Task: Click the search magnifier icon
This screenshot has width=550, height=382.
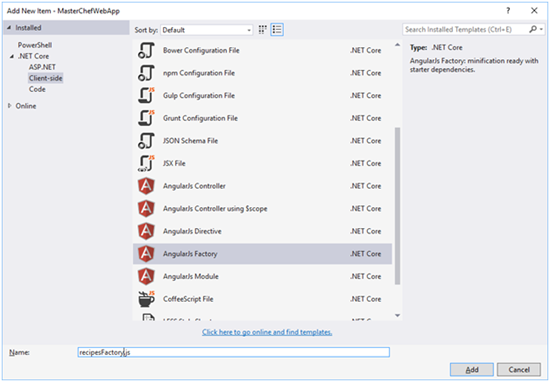Action: (x=533, y=29)
